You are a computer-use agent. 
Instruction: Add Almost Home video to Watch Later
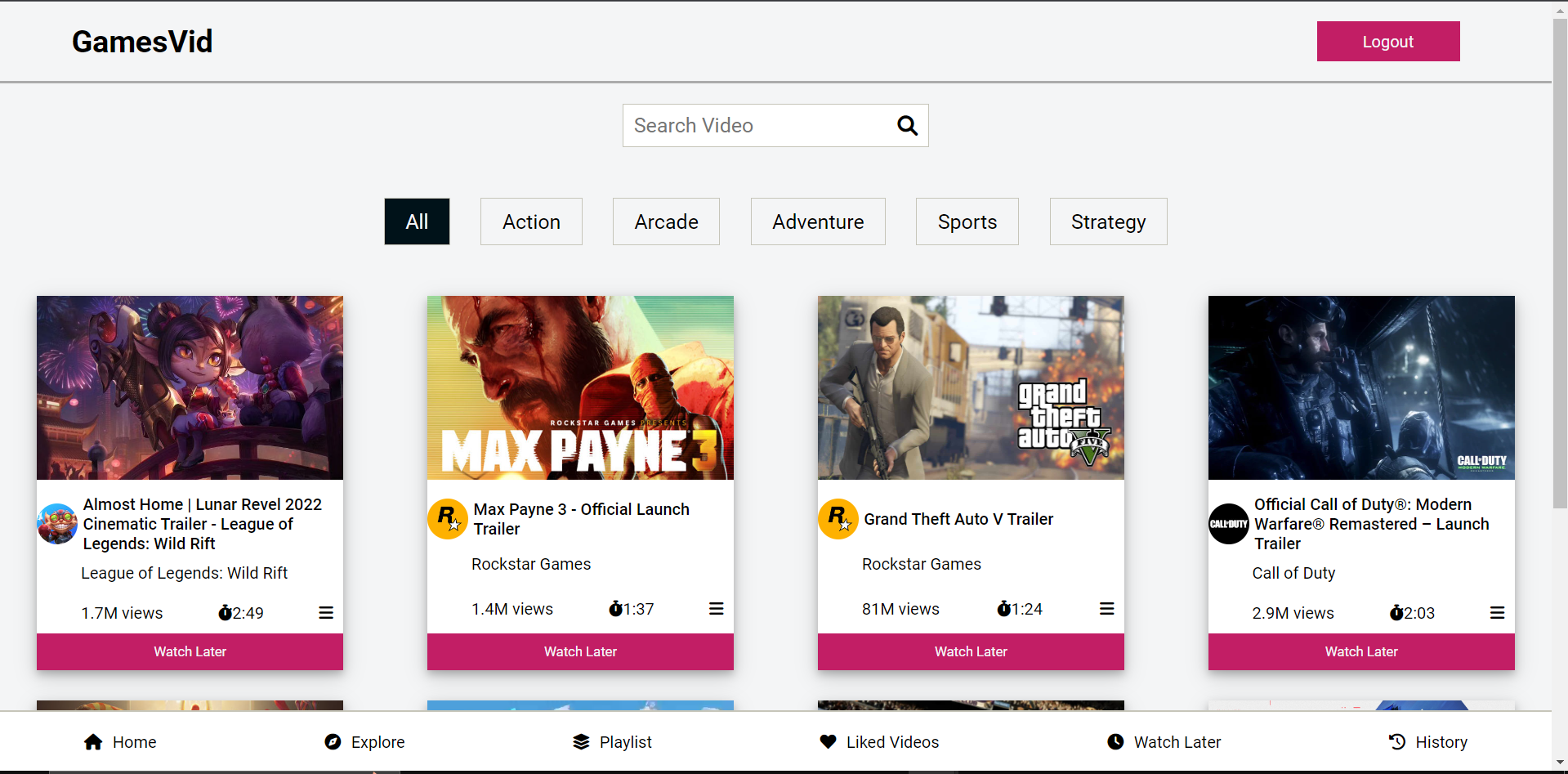click(x=190, y=651)
